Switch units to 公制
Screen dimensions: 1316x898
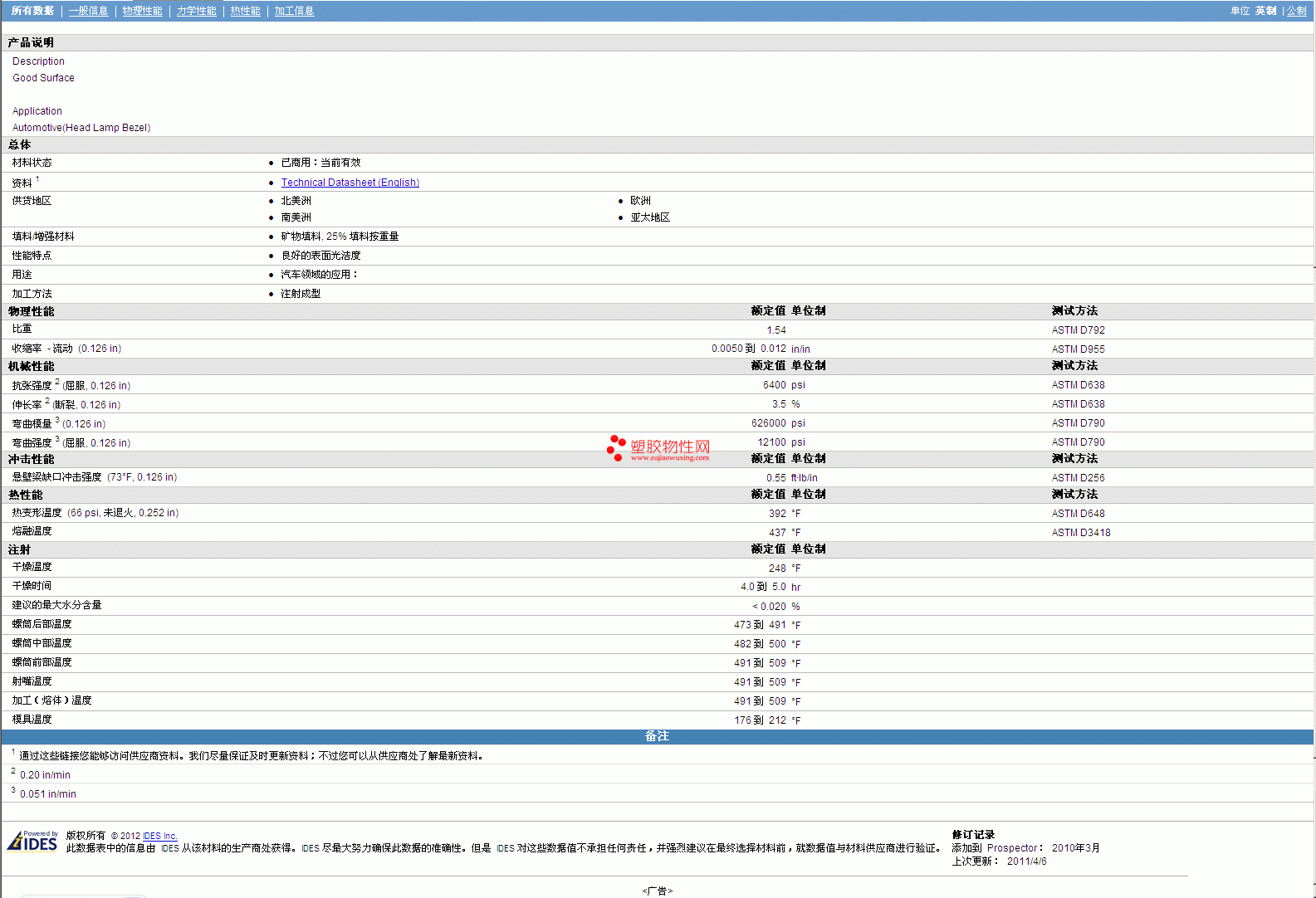pos(1296,11)
